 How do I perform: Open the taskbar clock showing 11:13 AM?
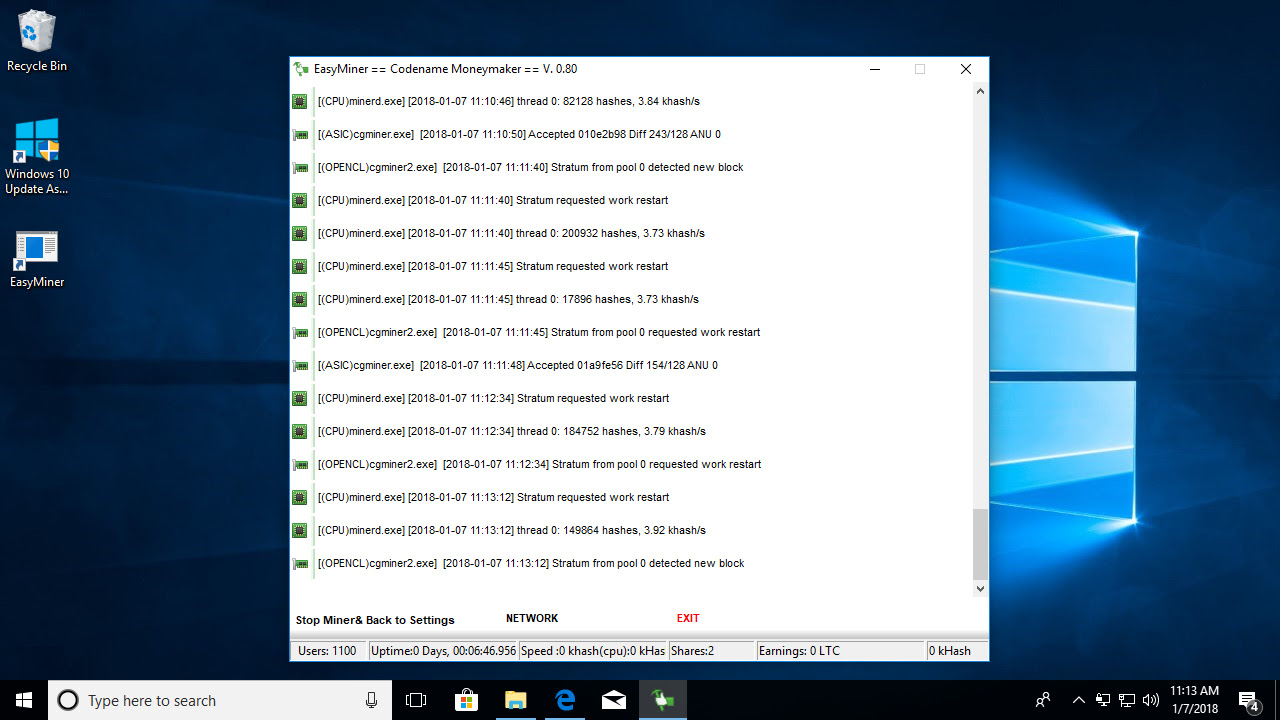click(x=1194, y=700)
